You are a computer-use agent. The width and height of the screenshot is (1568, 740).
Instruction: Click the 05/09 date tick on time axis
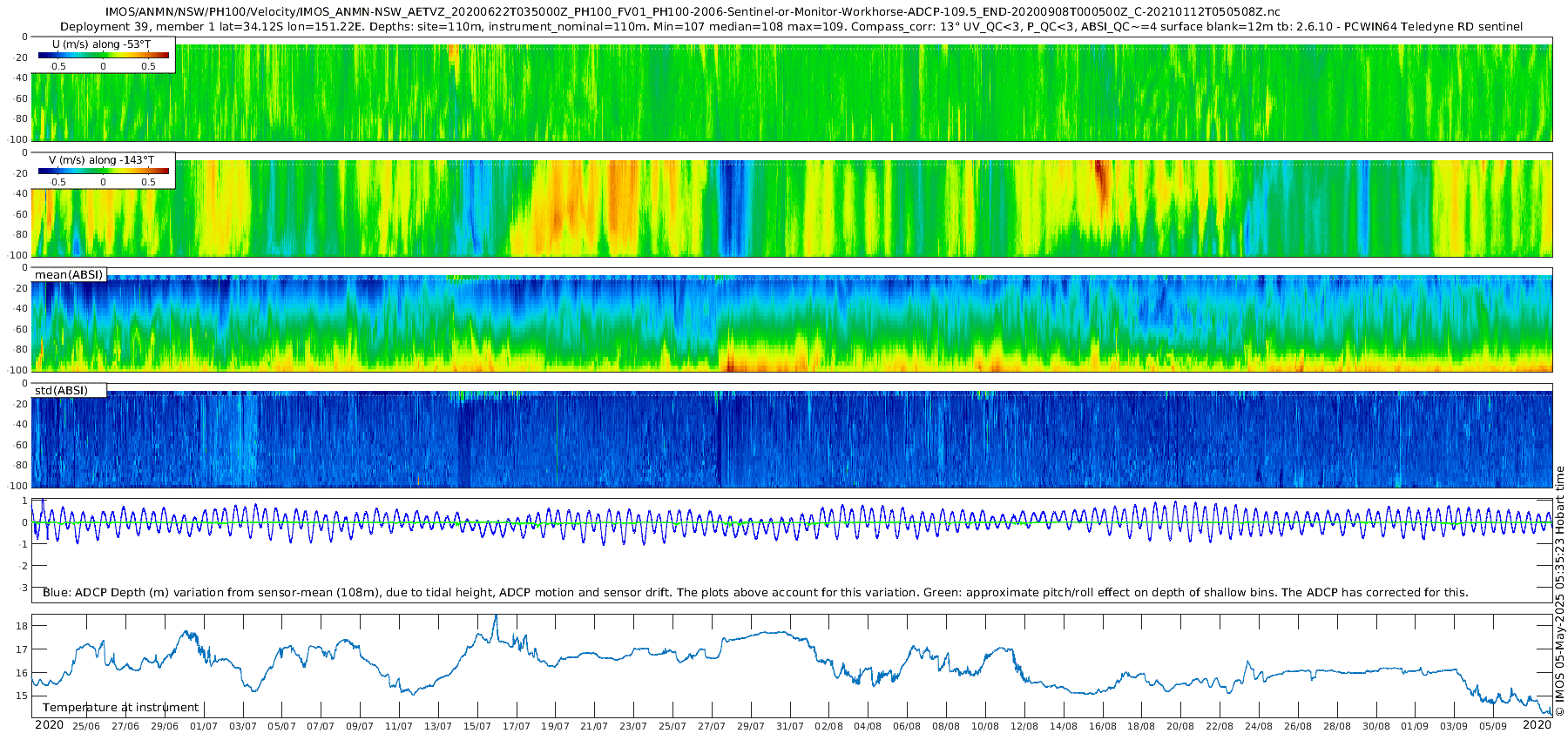coord(1493,726)
